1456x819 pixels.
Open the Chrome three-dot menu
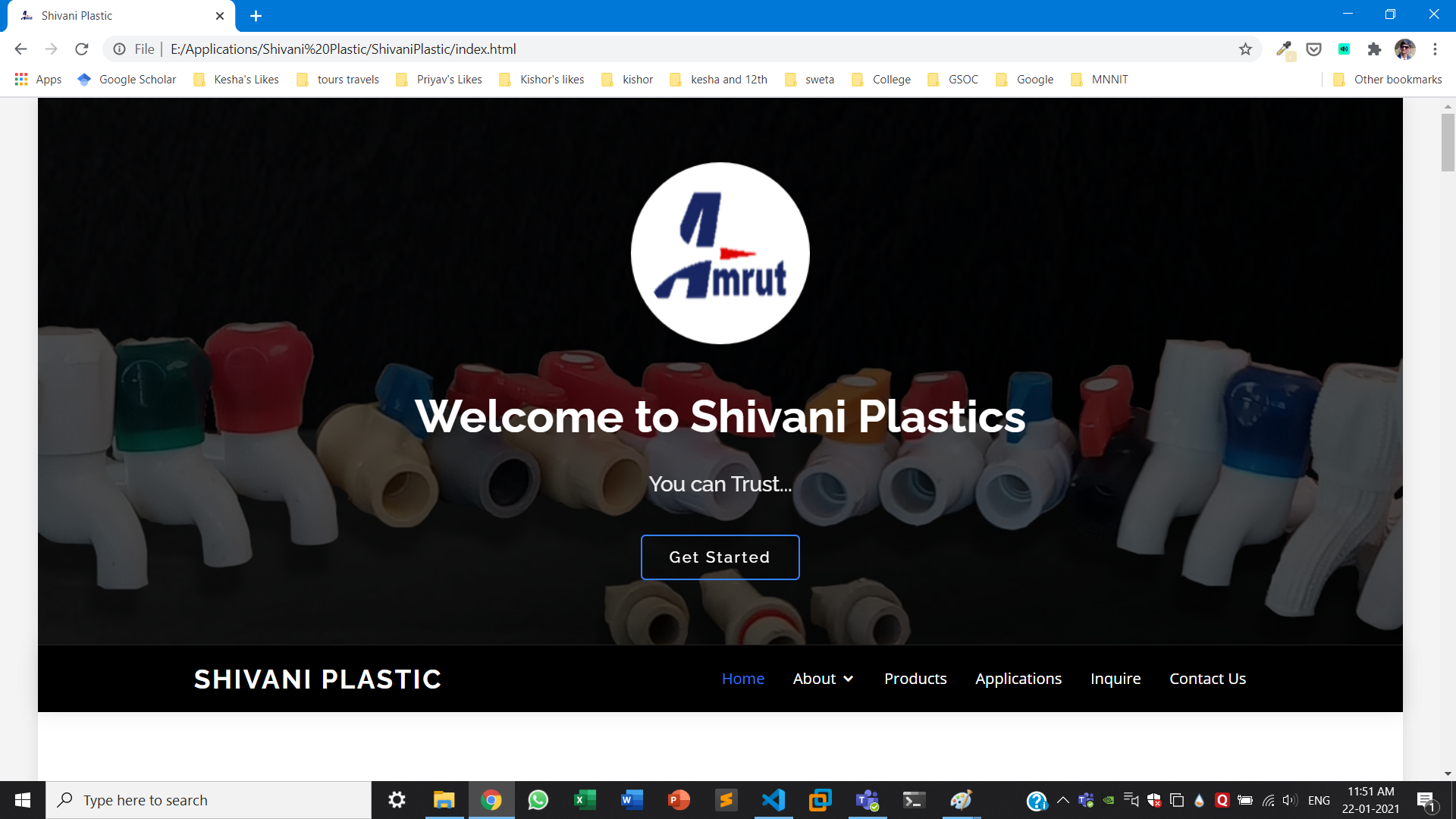(1435, 49)
